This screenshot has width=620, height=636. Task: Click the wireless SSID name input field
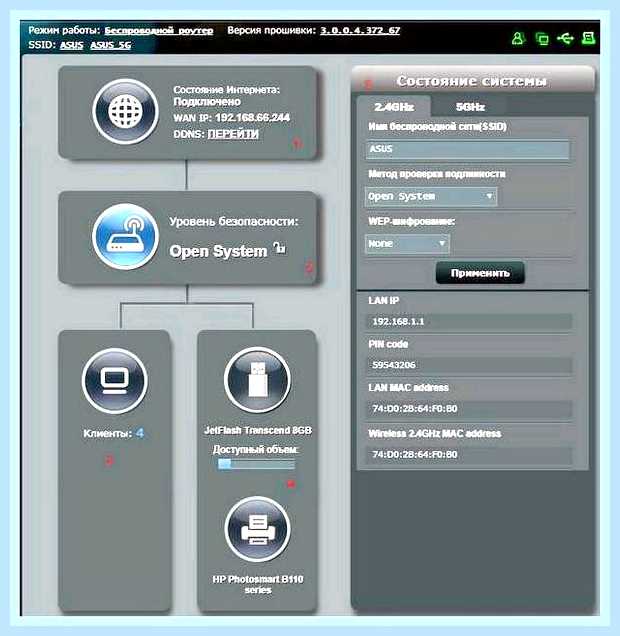tap(468, 149)
